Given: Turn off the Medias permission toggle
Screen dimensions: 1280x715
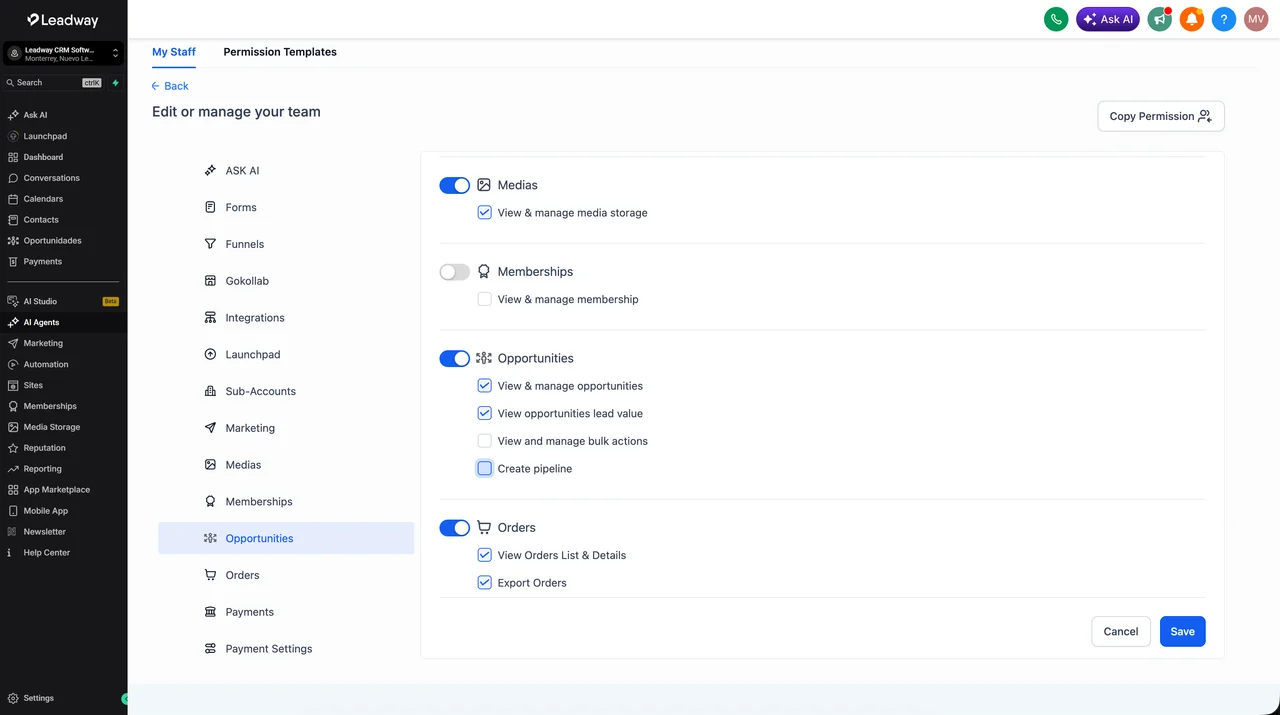Looking at the screenshot, I should tap(455, 185).
